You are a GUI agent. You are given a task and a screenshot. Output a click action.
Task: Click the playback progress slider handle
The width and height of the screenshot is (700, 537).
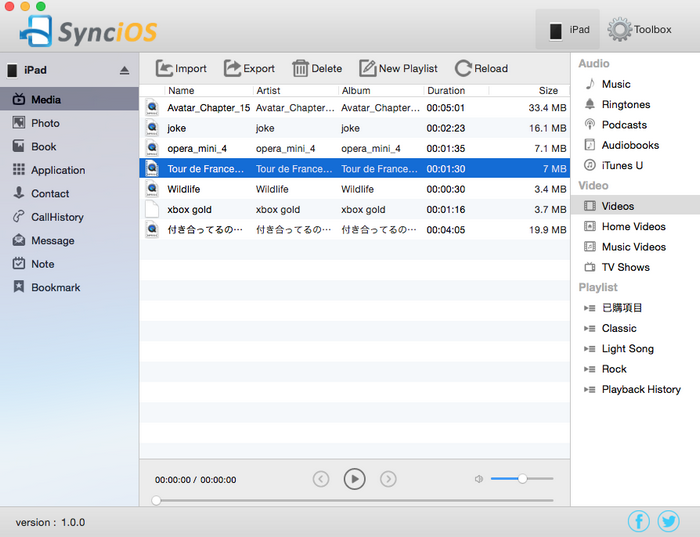point(156,500)
